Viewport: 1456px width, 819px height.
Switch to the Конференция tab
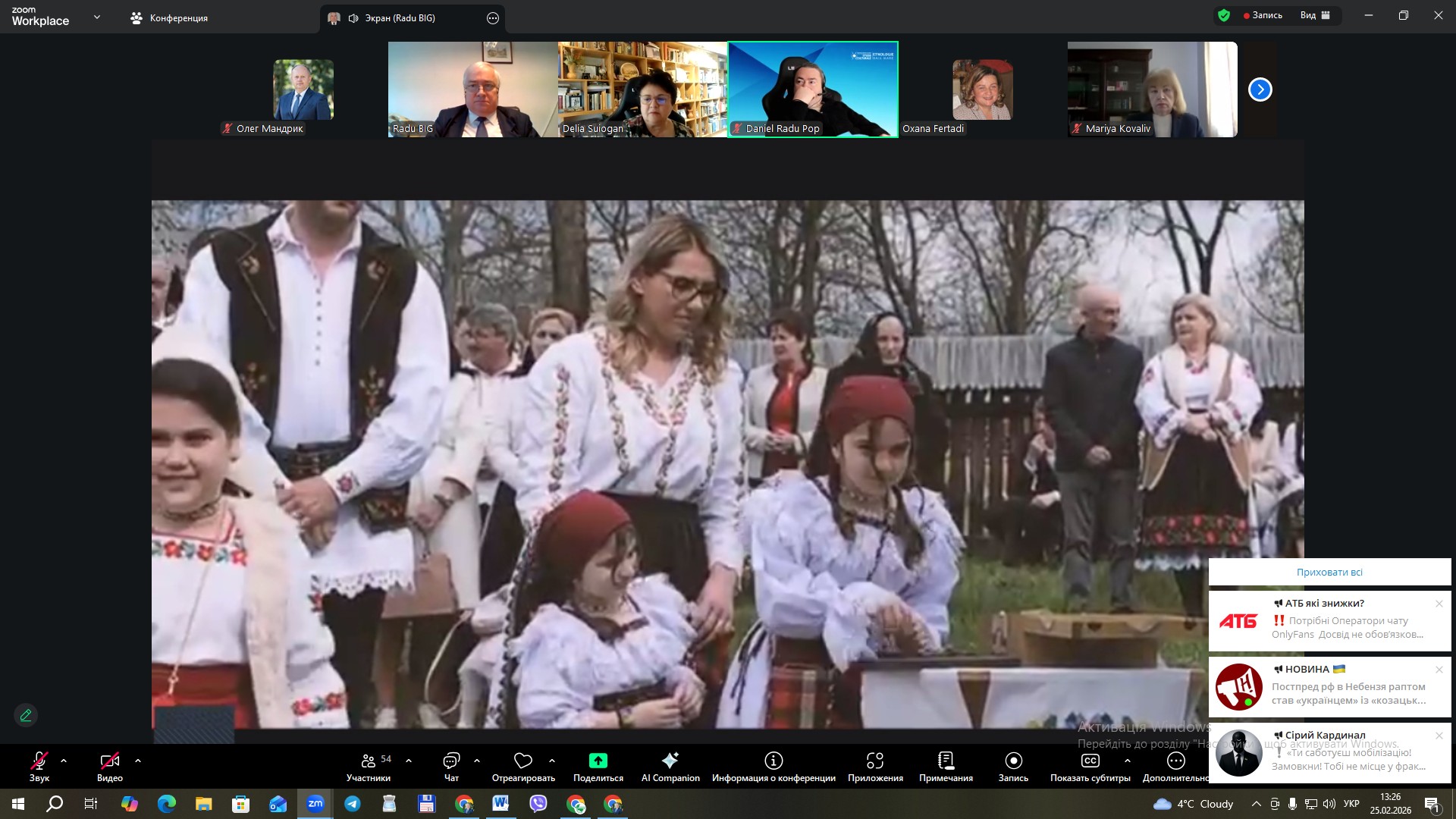(170, 18)
